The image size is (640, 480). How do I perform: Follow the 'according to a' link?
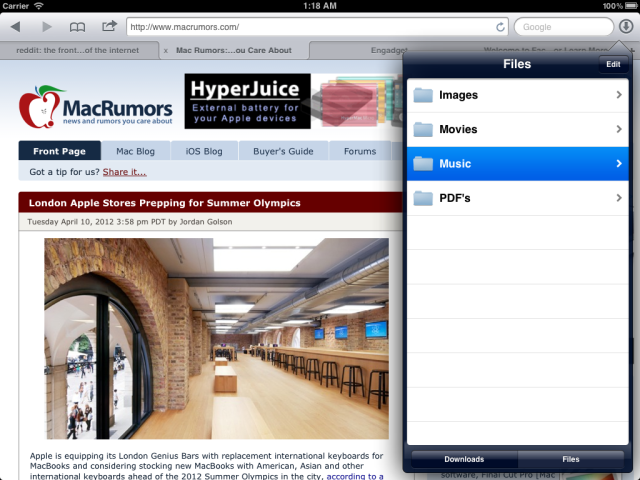tap(355, 476)
